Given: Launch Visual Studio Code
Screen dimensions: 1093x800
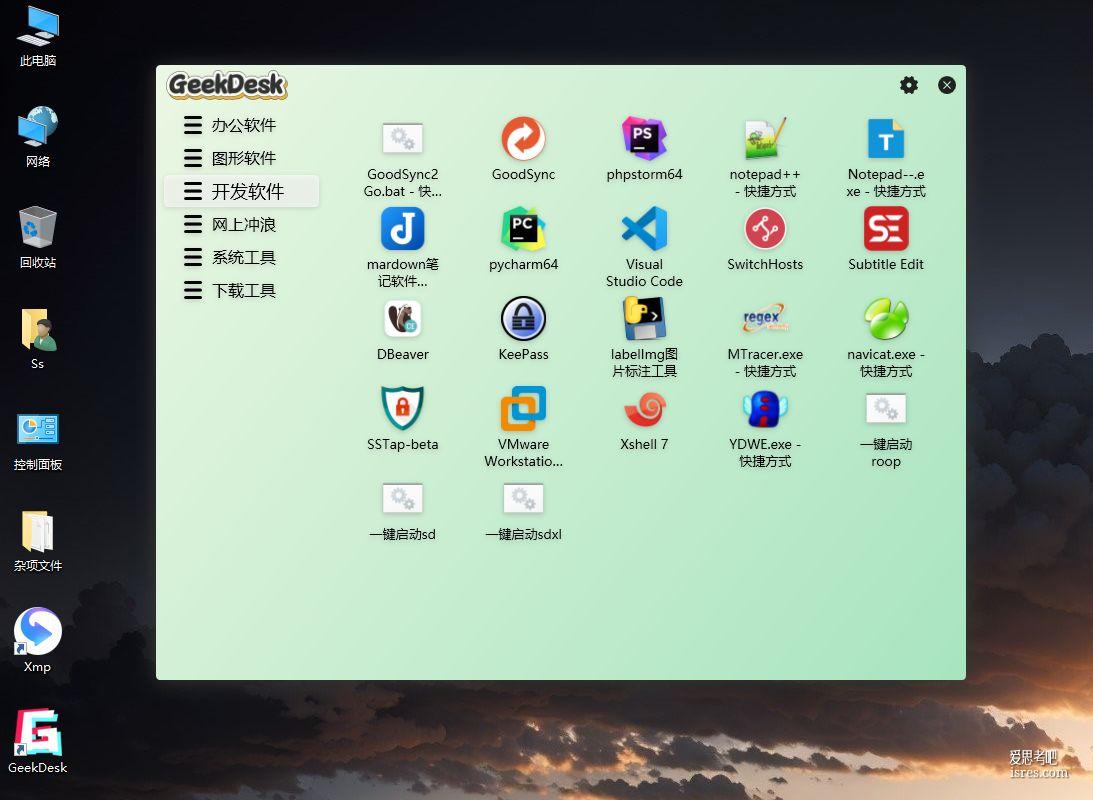Looking at the screenshot, I should (x=644, y=229).
